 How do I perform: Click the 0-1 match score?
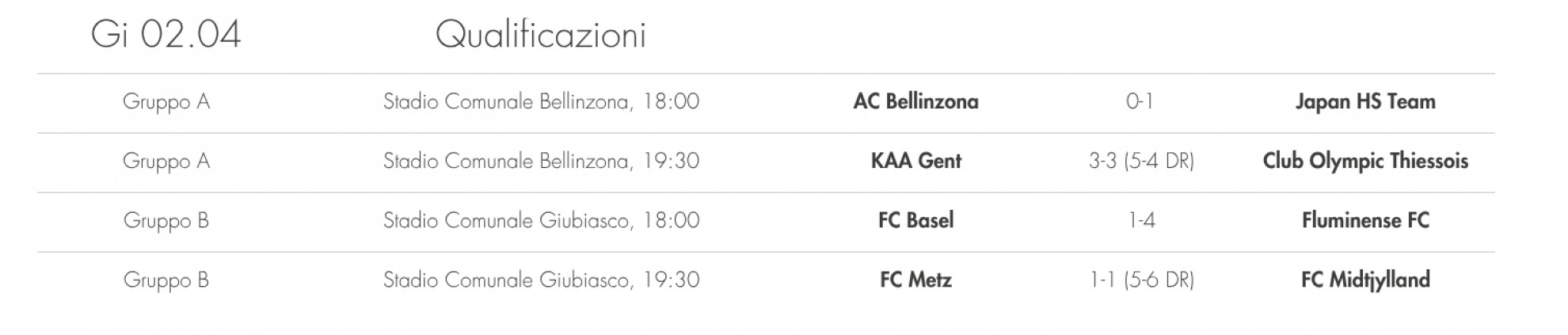1140,101
